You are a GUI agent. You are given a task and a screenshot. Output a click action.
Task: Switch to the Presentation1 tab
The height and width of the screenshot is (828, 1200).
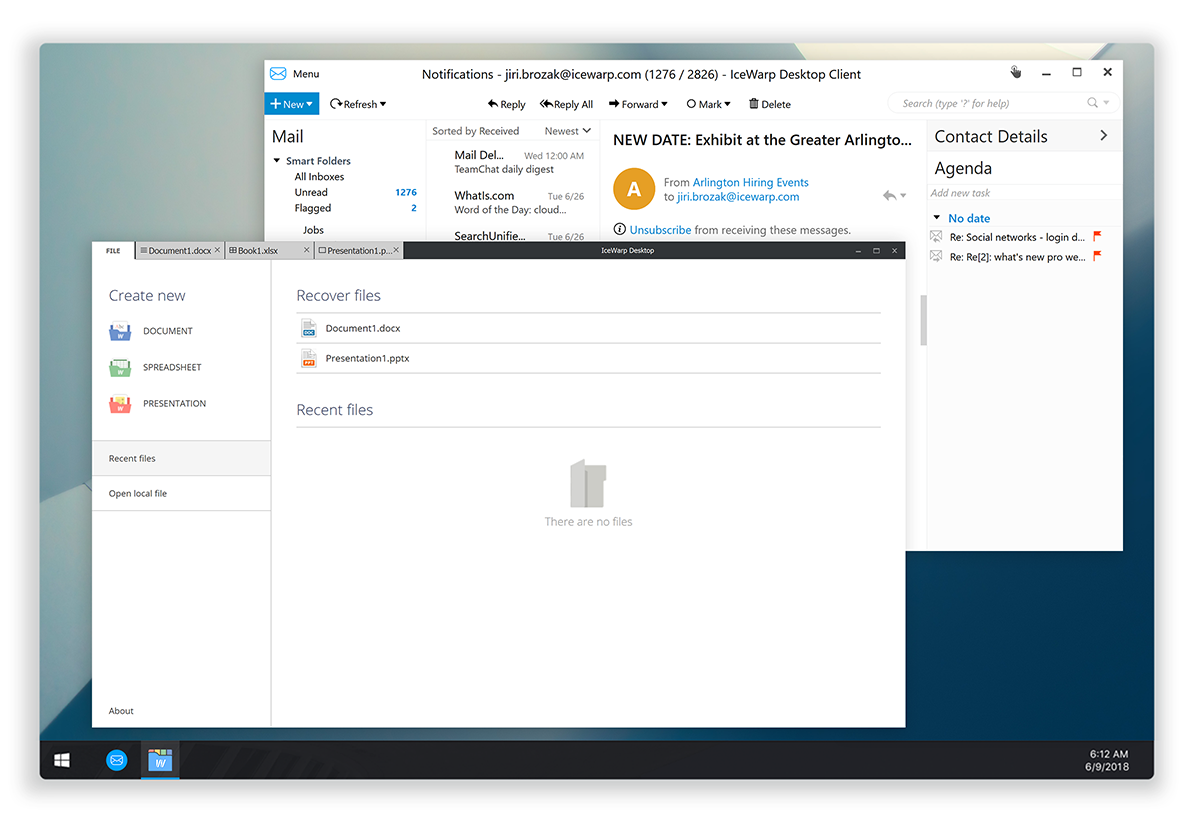354,251
